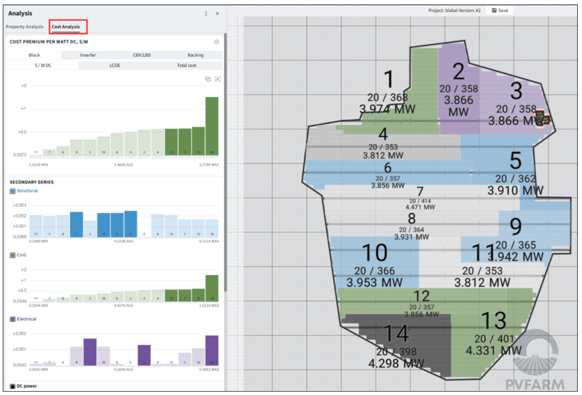Click the '4.331 MW' value of block 13
This screenshot has height=395, width=582.
point(494,350)
